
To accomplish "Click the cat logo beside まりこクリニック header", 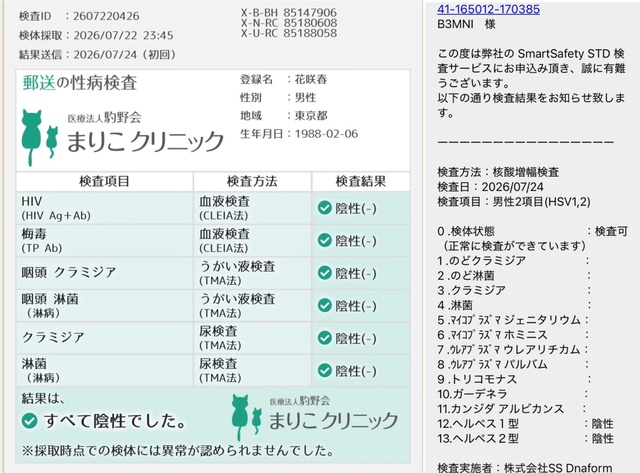I will tap(40, 138).
